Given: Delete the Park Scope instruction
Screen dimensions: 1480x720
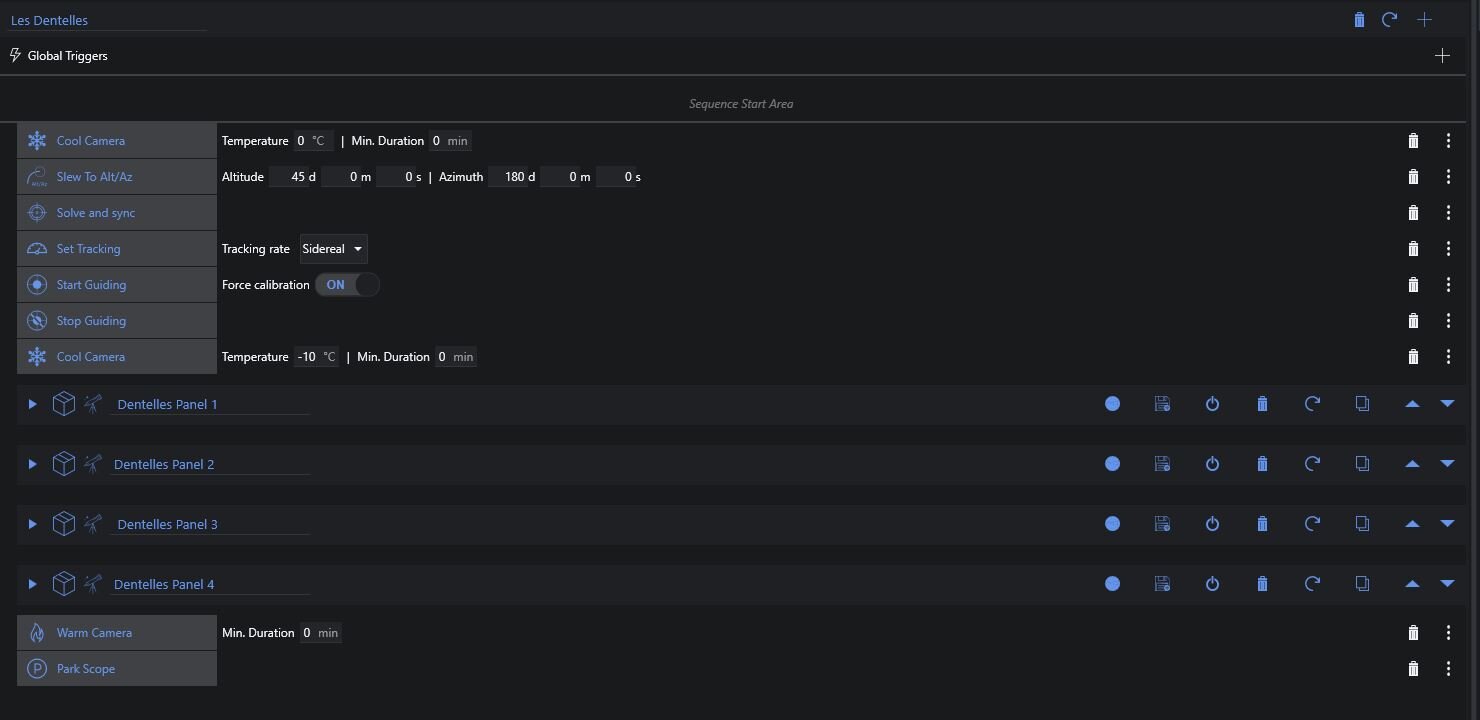Looking at the screenshot, I should pos(1413,669).
